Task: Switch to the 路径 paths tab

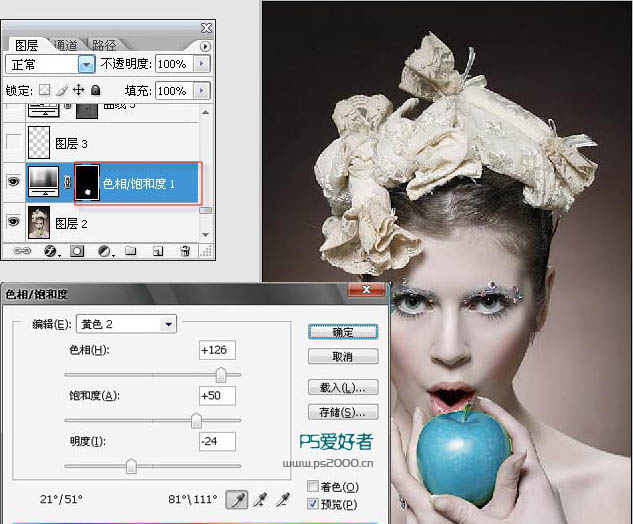Action: click(x=103, y=45)
